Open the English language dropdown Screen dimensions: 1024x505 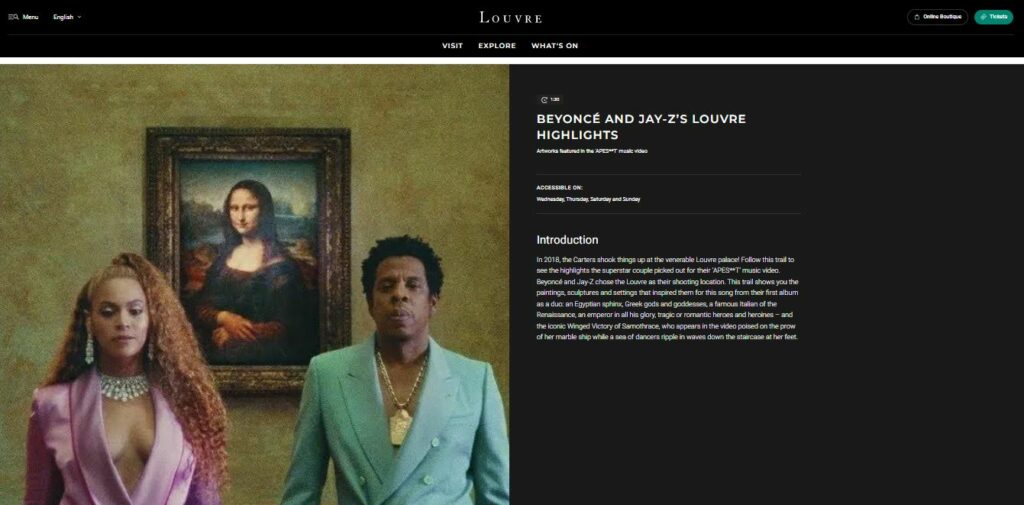point(67,17)
